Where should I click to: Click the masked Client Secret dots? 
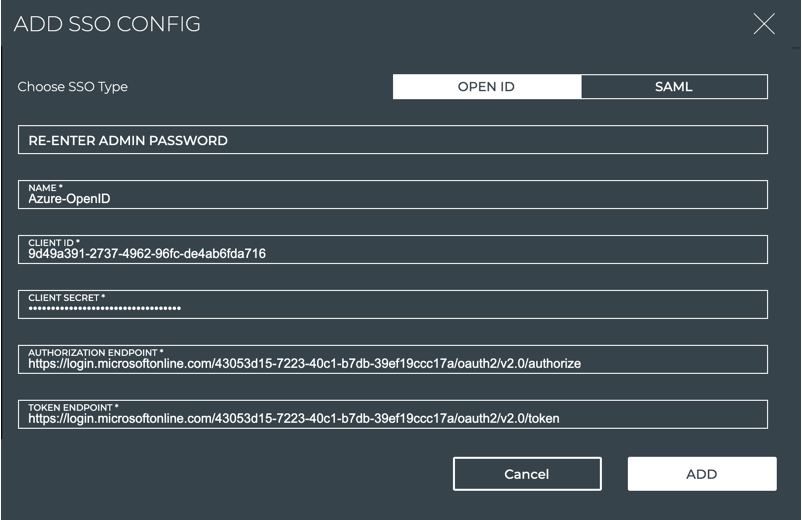(x=105, y=309)
